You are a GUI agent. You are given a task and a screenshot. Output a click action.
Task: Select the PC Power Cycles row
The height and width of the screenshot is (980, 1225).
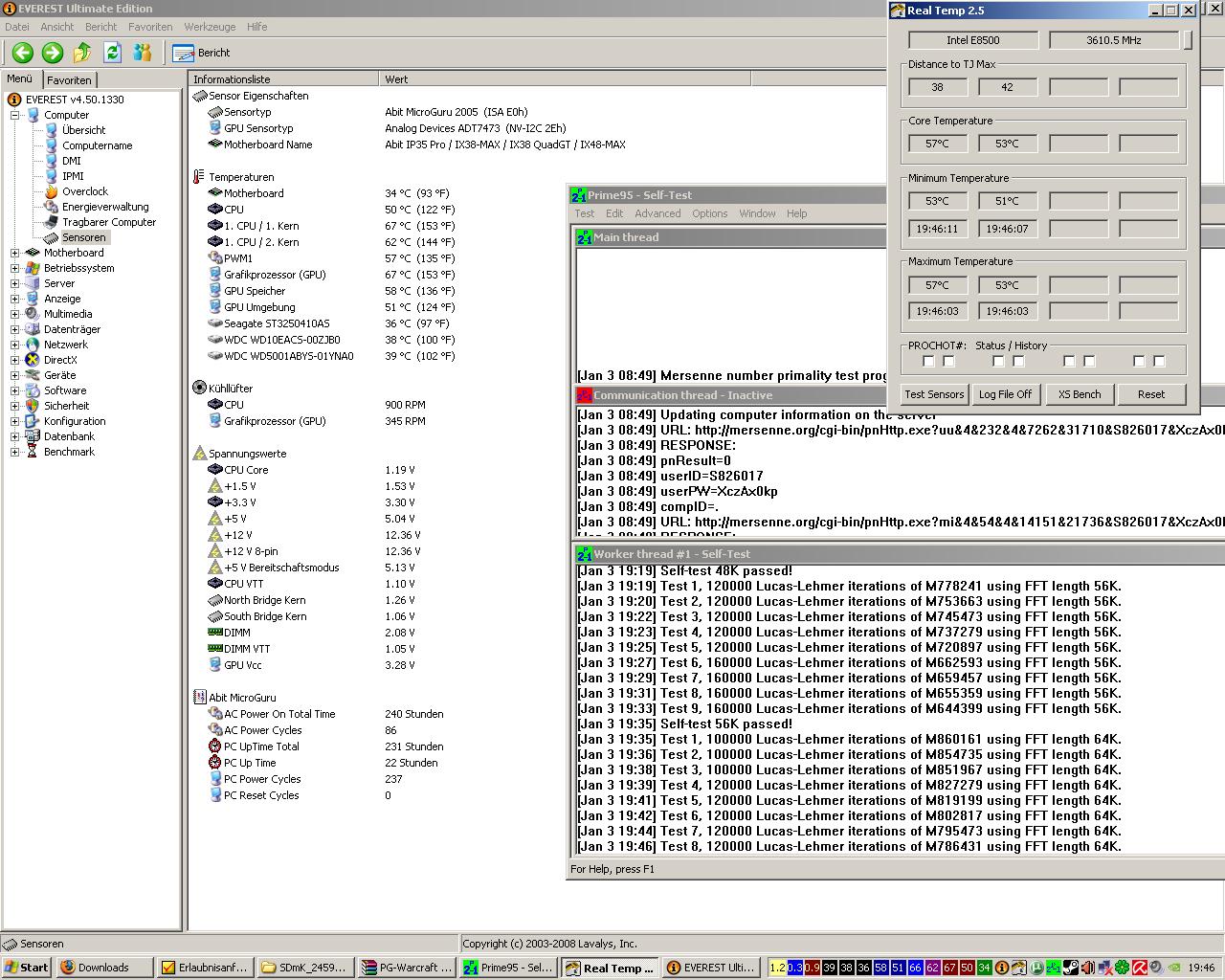(x=304, y=779)
